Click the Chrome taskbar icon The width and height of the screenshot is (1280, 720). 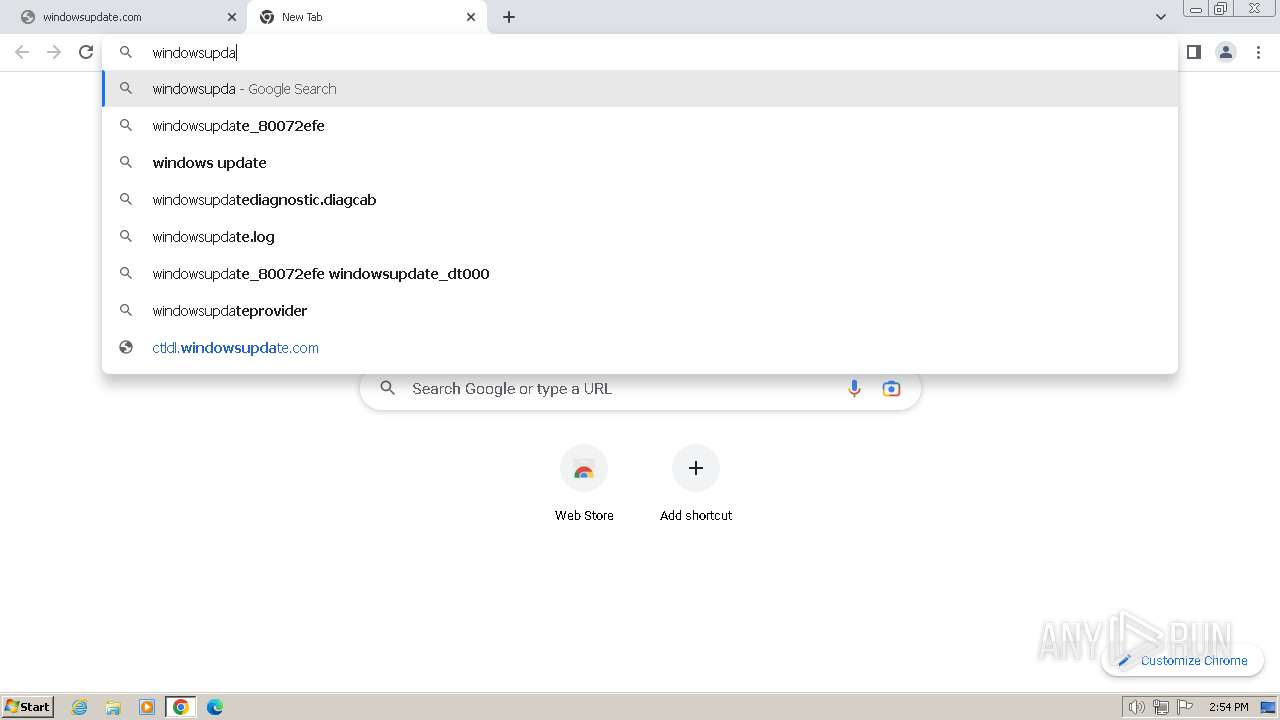pyautogui.click(x=181, y=707)
